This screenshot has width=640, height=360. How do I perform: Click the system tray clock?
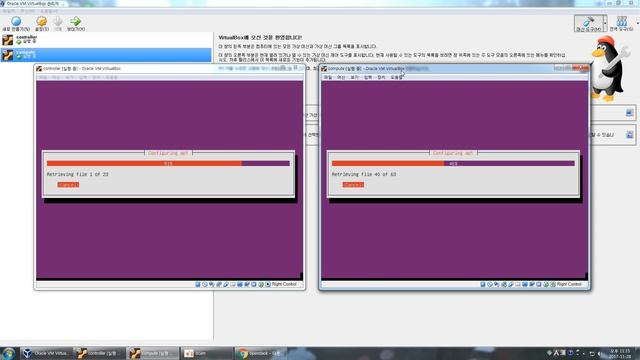[620, 353]
